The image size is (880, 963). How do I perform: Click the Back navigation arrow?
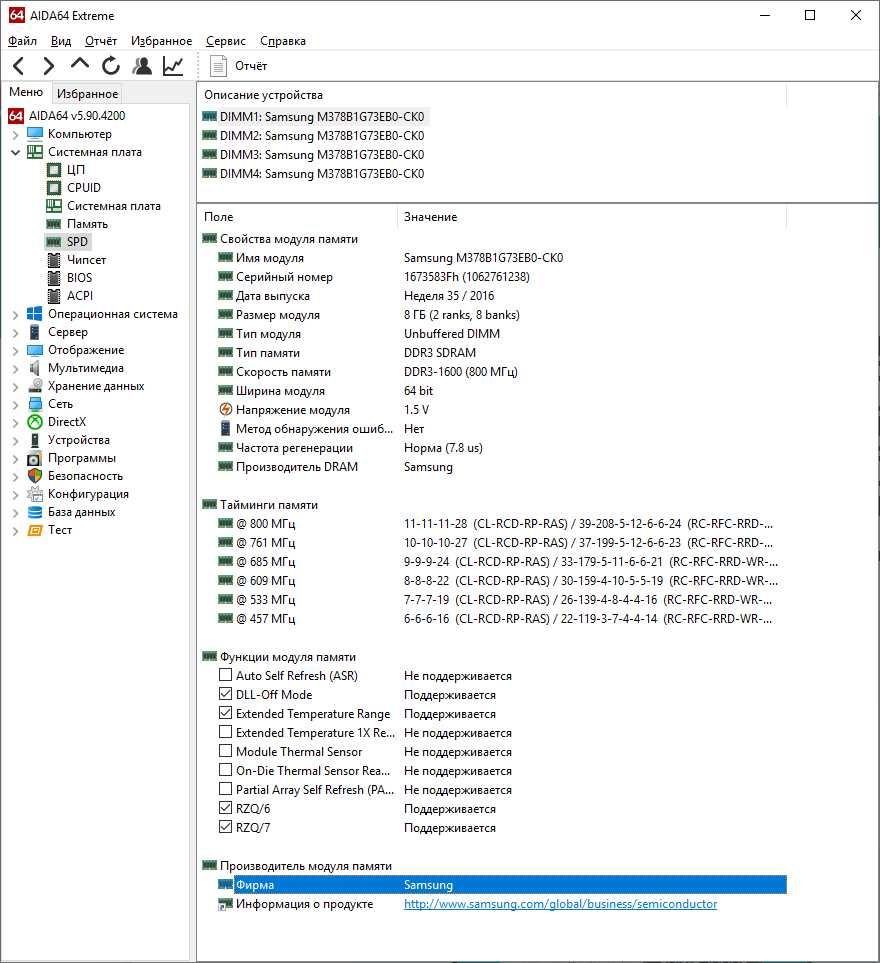click(x=19, y=66)
